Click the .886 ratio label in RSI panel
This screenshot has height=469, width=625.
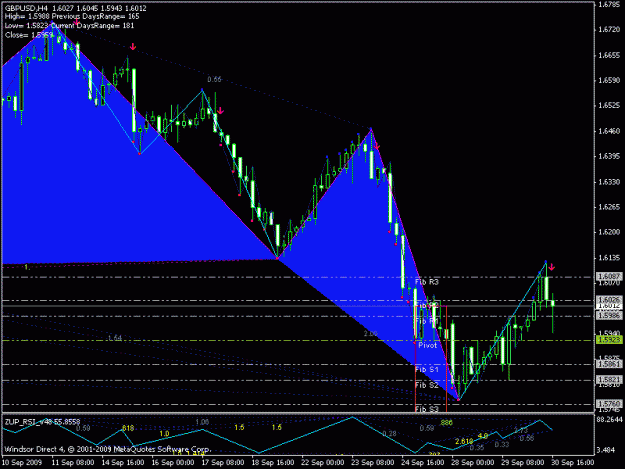click(446, 422)
